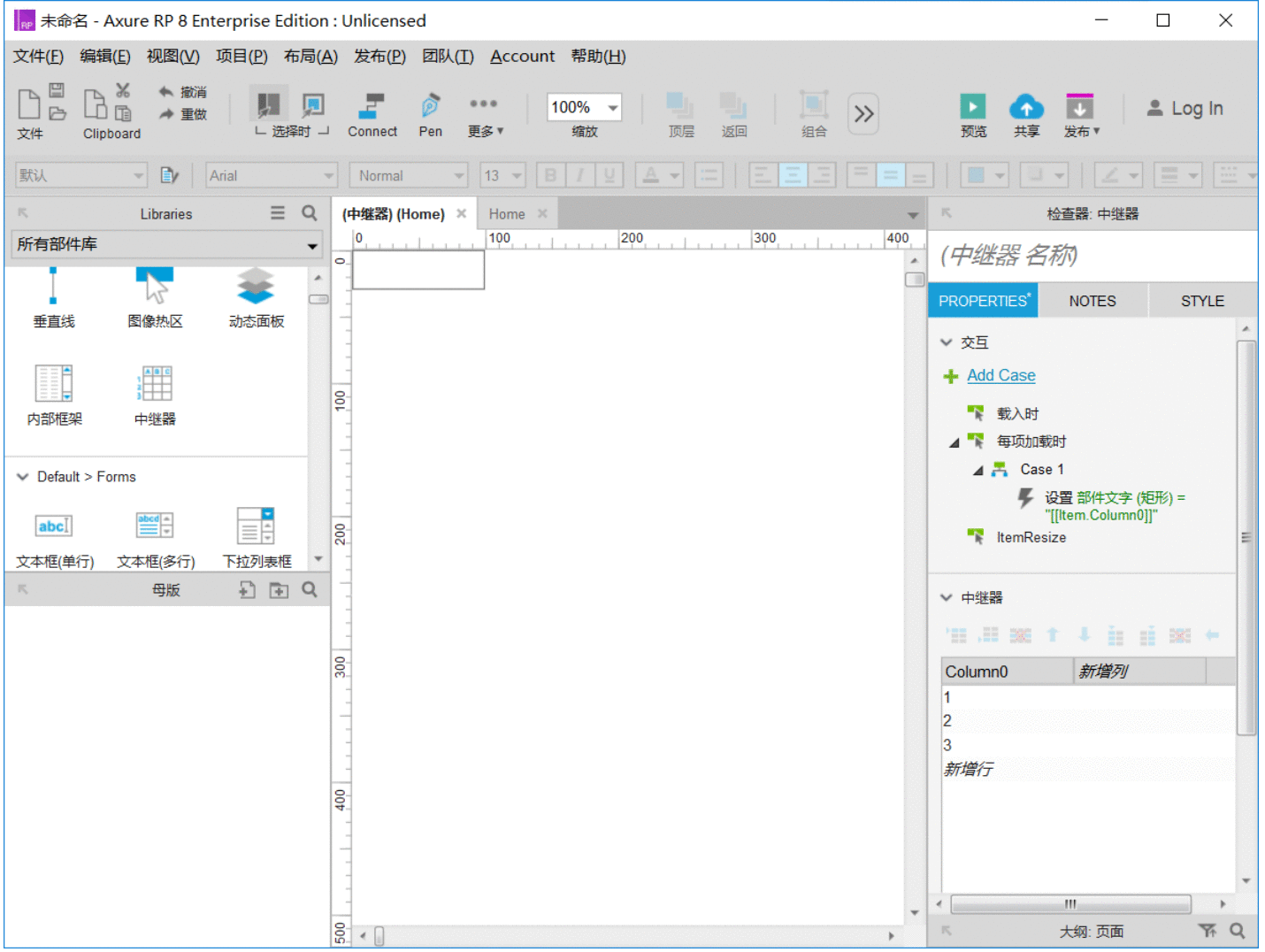1265x952 pixels.
Task: Collapse the Case 1 tree node
Action: point(977,471)
